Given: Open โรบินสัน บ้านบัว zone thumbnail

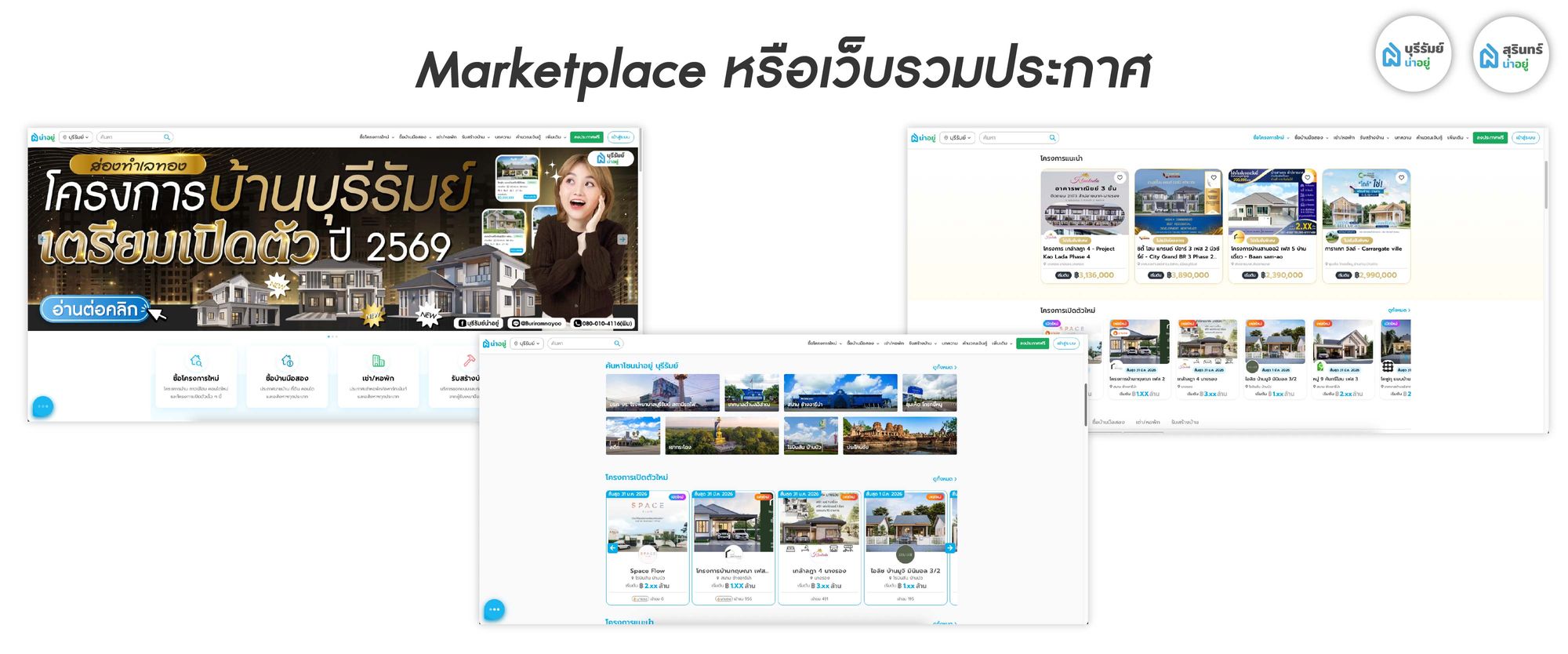Looking at the screenshot, I should click(x=811, y=436).
